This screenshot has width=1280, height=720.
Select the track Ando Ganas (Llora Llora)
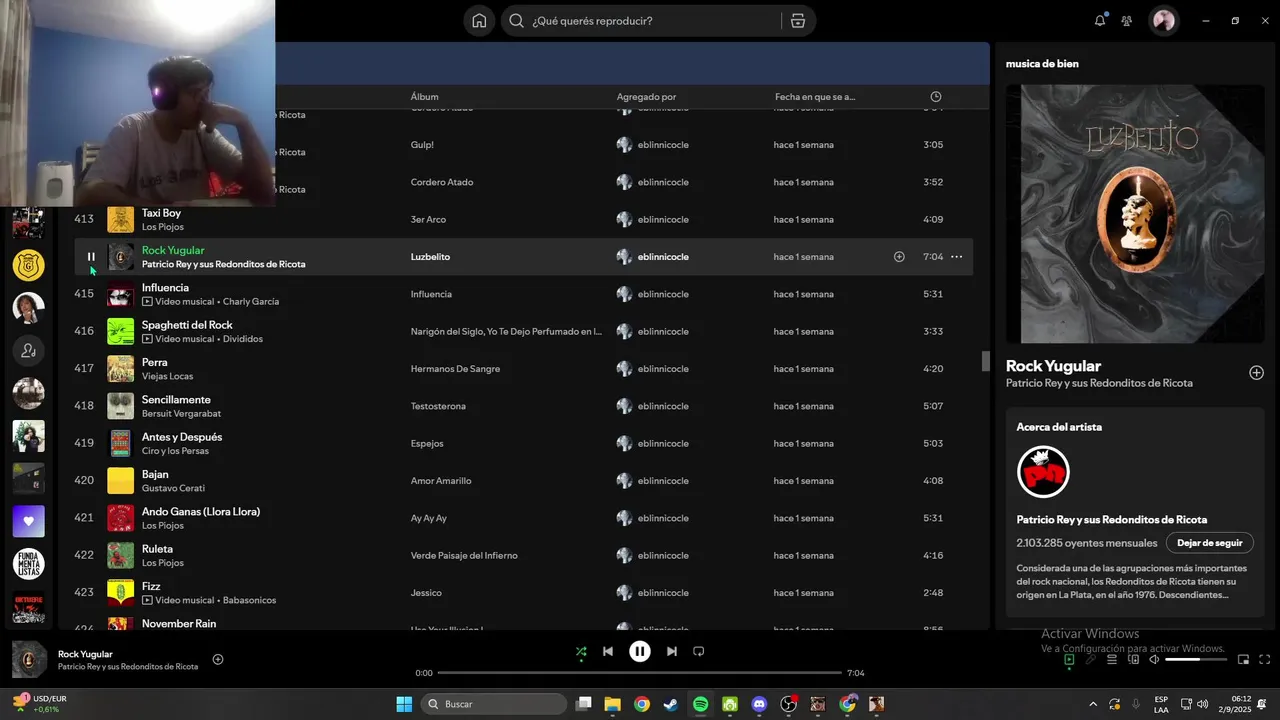(x=201, y=512)
